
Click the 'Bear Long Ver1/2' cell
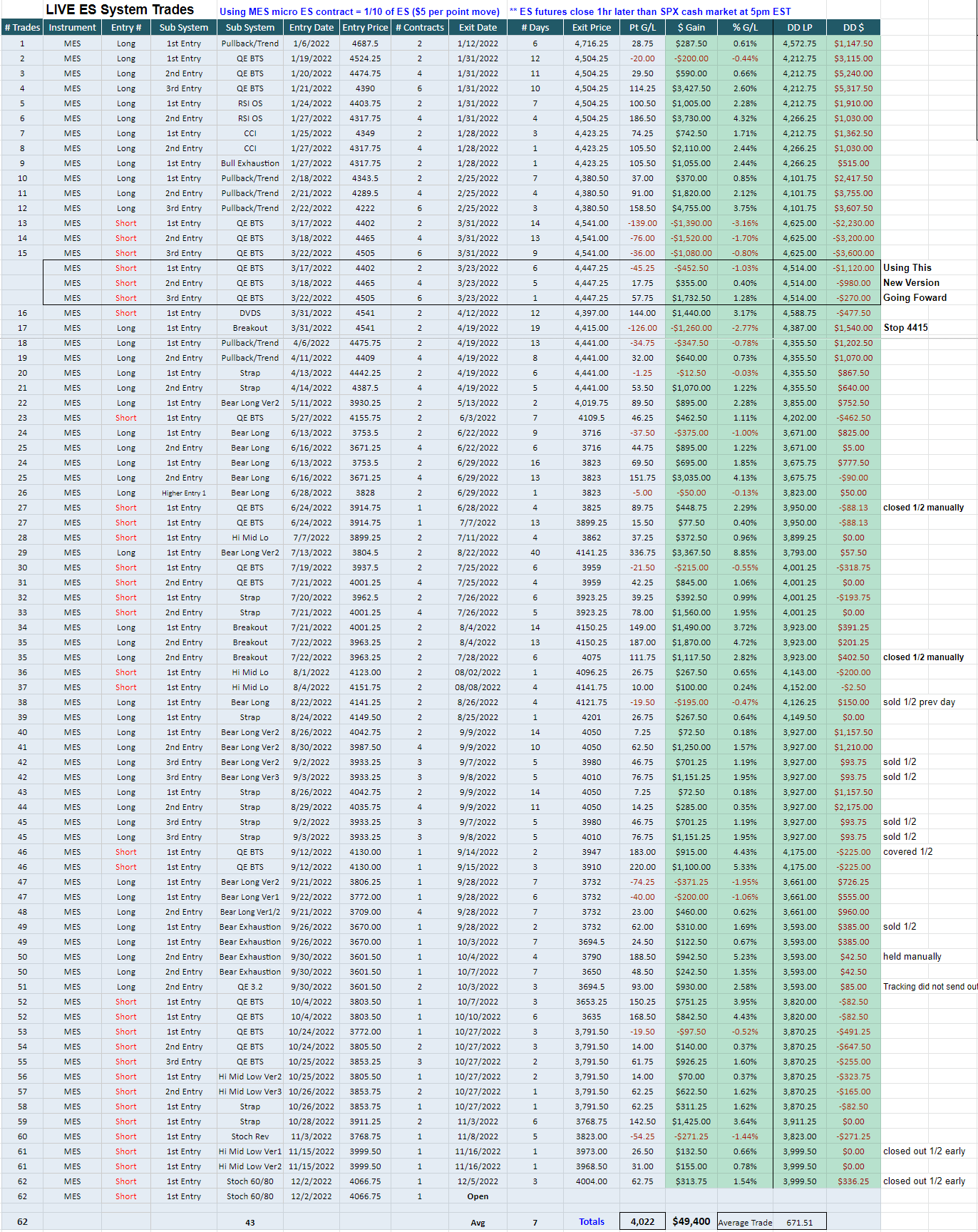click(250, 913)
